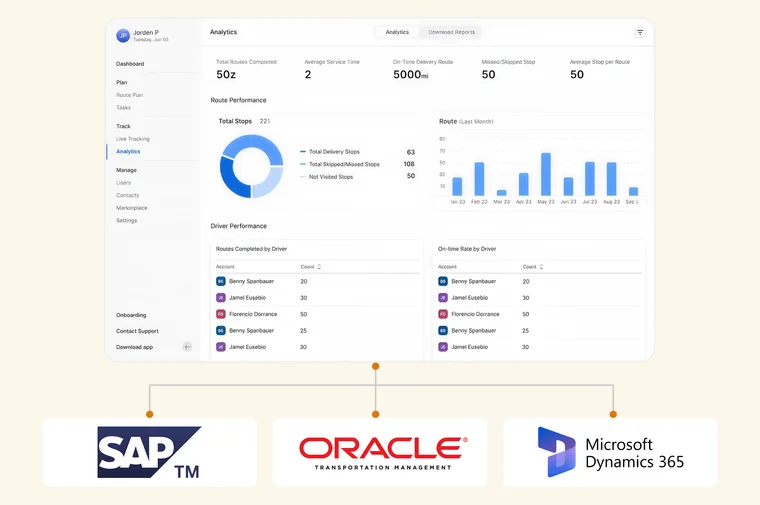Click the Jorden P user name

(x=146, y=32)
